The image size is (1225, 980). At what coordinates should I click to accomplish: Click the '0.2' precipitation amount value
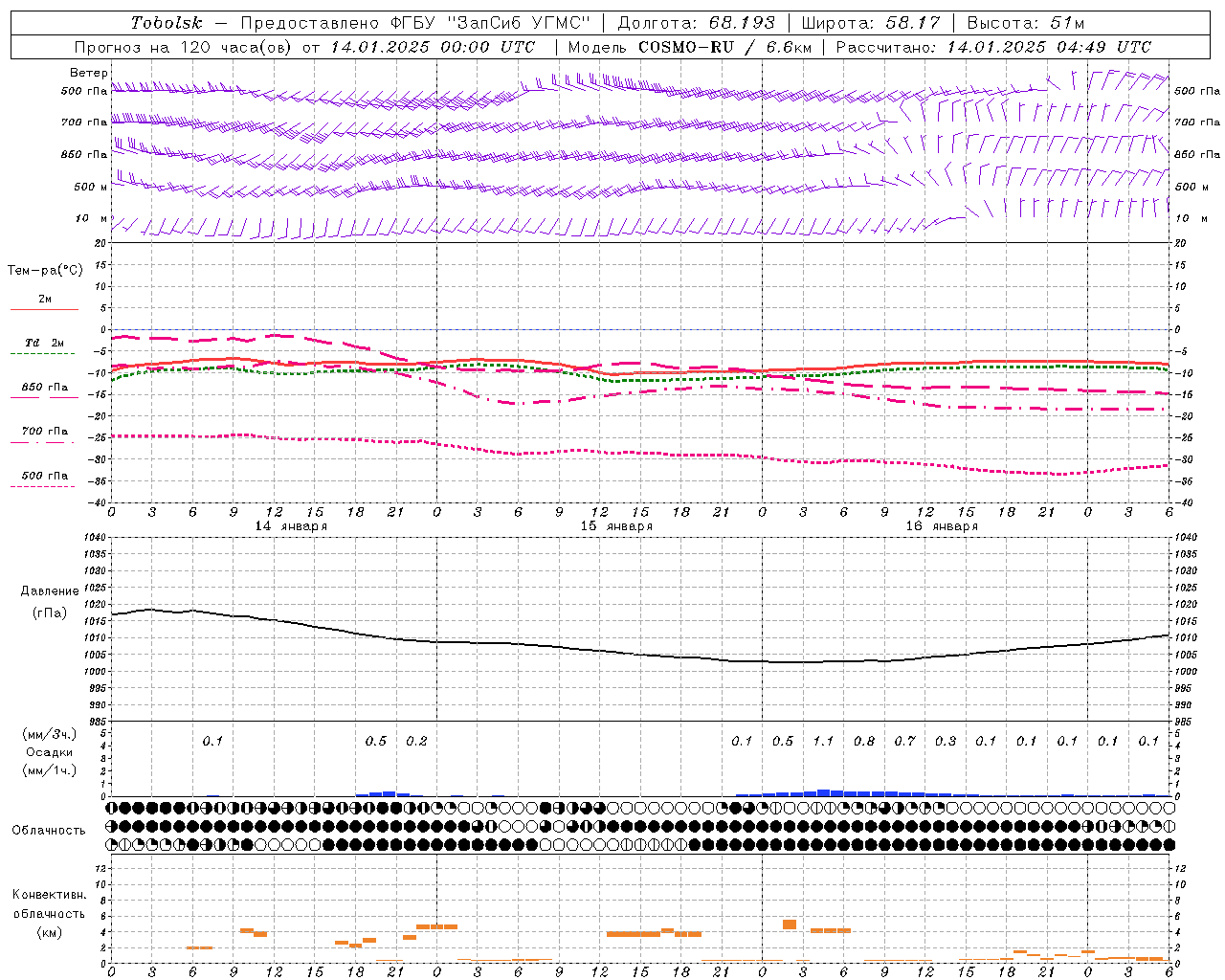416,741
